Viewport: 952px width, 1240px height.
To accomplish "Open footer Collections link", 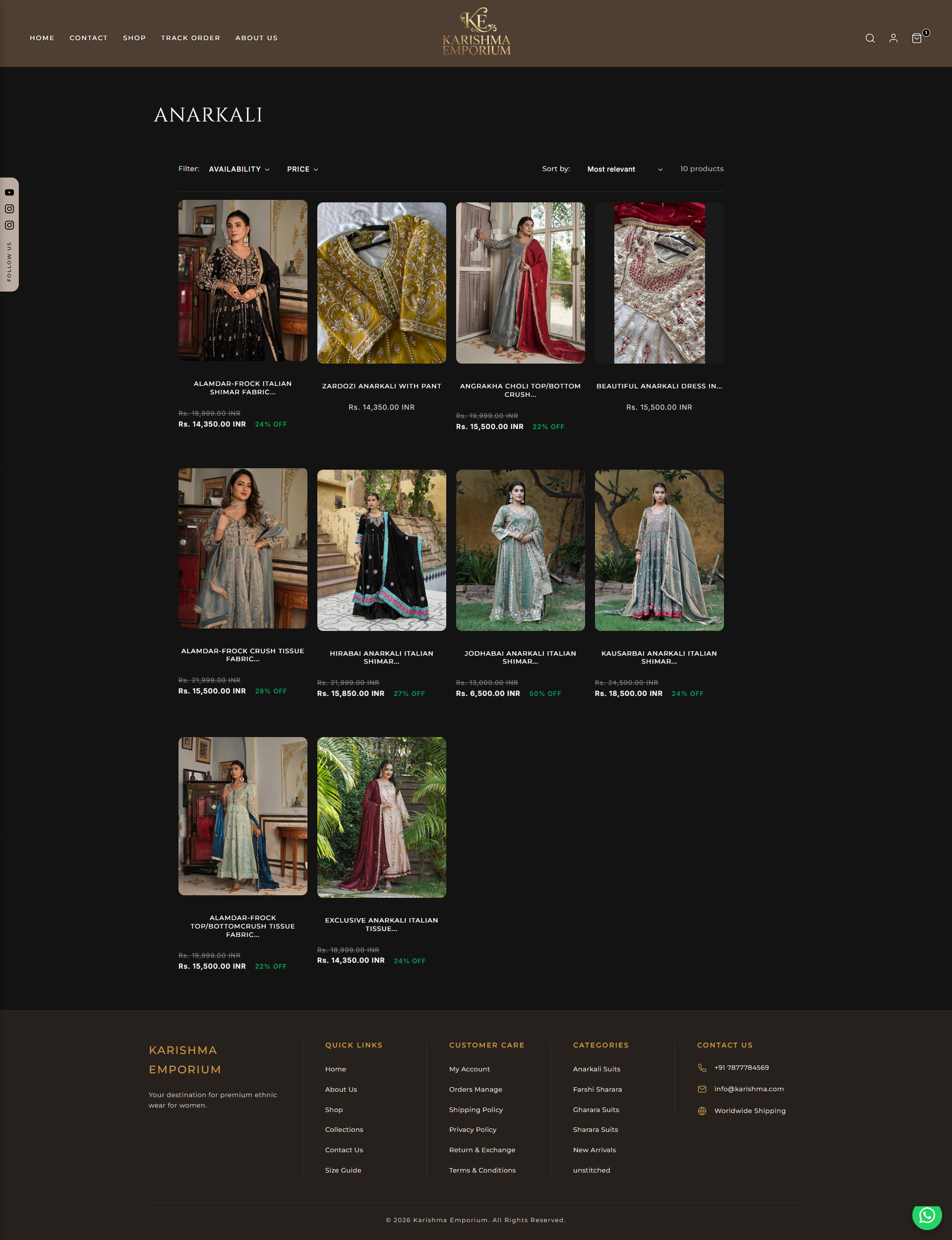I will coord(344,1129).
